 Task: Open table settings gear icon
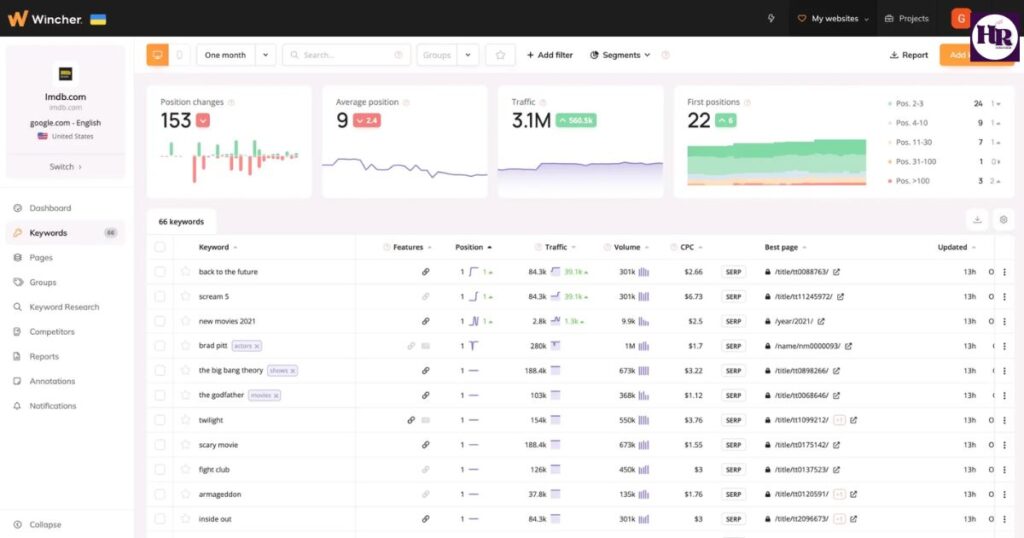[x=1003, y=220]
